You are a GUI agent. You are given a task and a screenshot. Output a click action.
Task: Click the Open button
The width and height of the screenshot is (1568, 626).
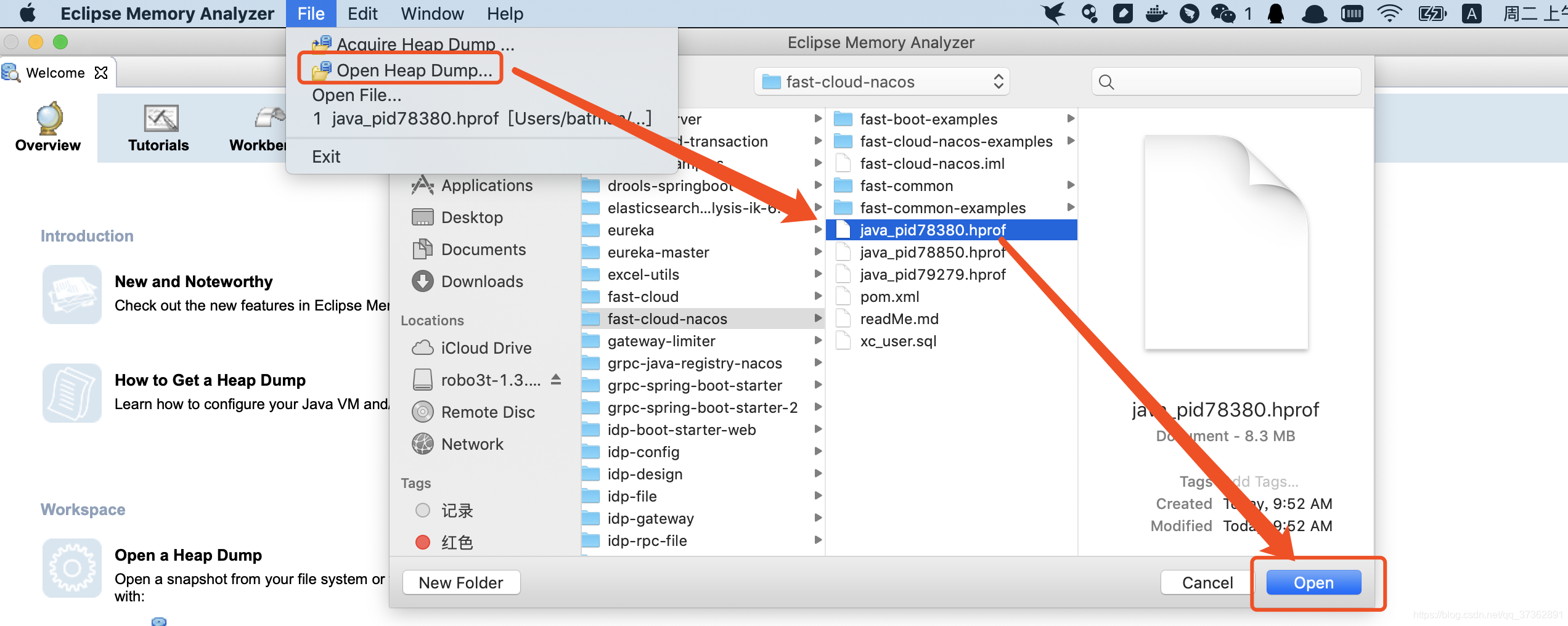point(1313,583)
